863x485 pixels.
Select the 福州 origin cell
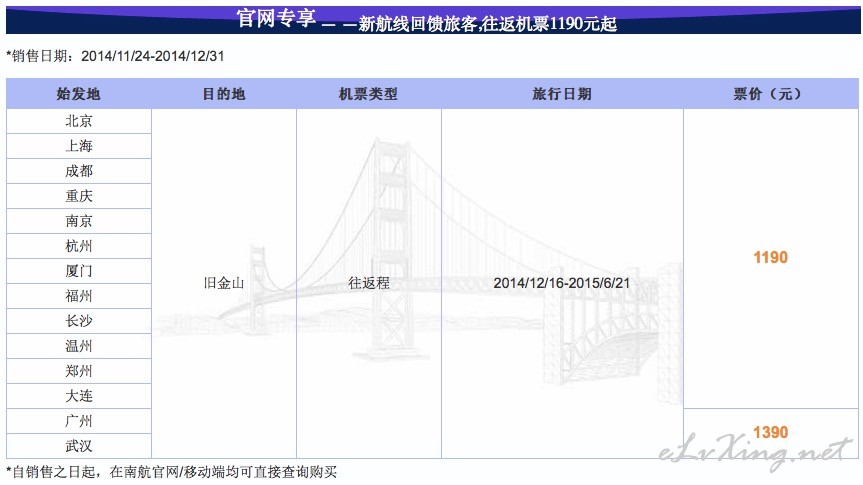pos(79,296)
